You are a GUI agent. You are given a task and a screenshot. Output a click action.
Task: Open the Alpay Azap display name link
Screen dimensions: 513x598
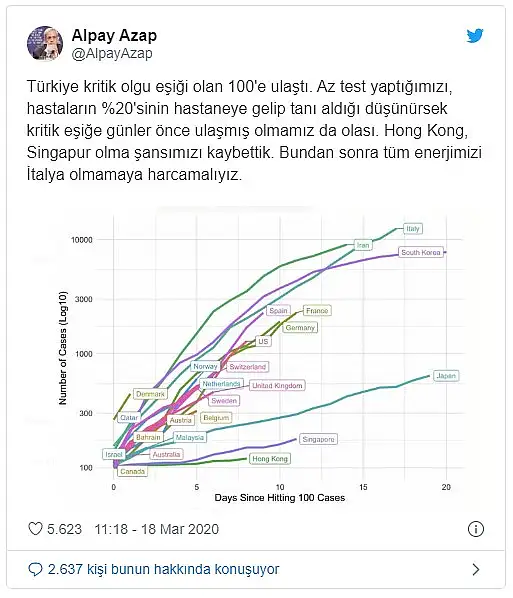click(114, 35)
